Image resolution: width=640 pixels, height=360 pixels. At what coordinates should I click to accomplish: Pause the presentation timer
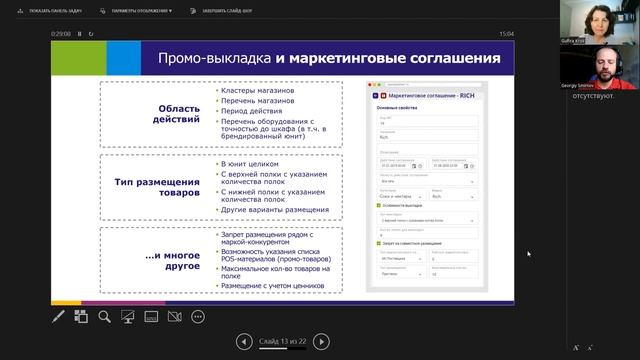tap(80, 34)
